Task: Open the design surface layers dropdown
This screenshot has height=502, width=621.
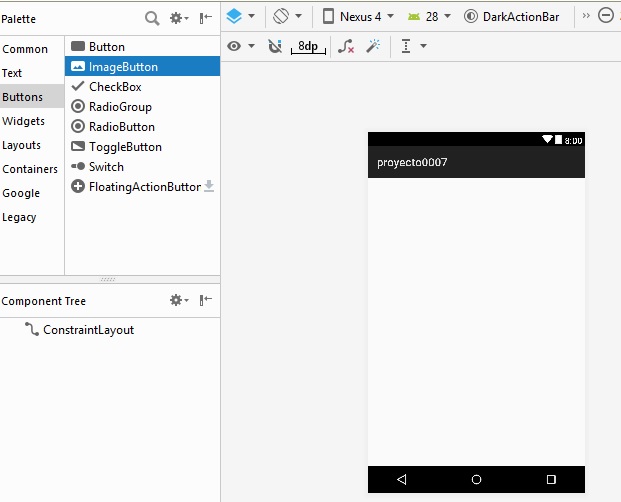Action: point(240,17)
